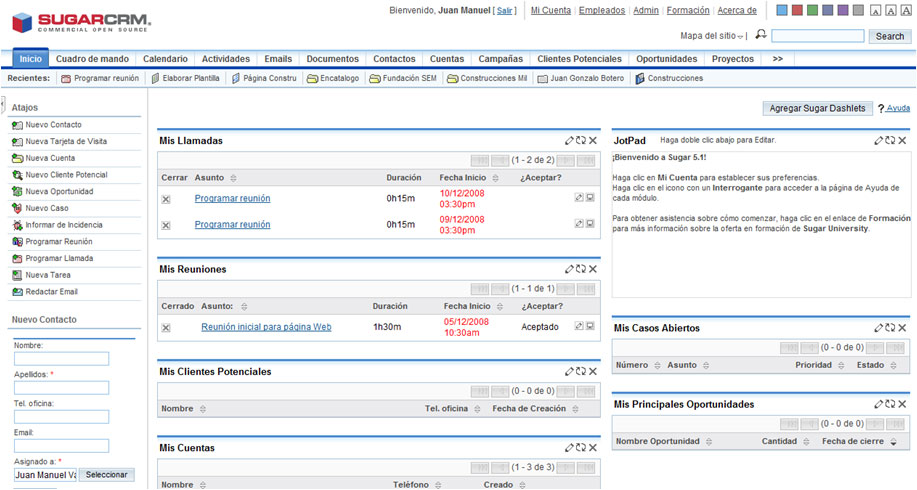Click the Informar de Incidencia bug icon
Viewport: 917px width, 490px height.
16,225
